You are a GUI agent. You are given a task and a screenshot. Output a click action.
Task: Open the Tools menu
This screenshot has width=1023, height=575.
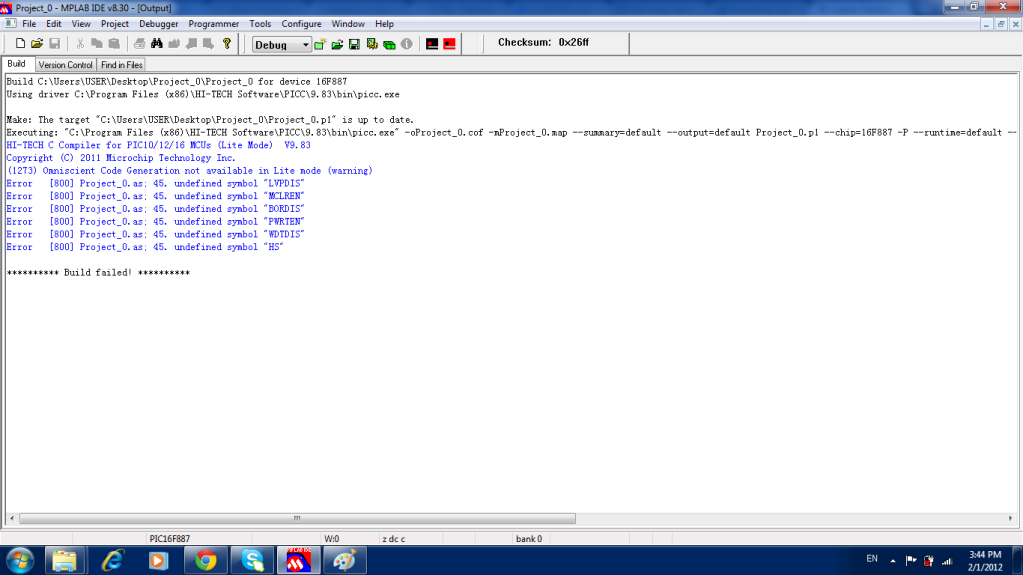(260, 23)
